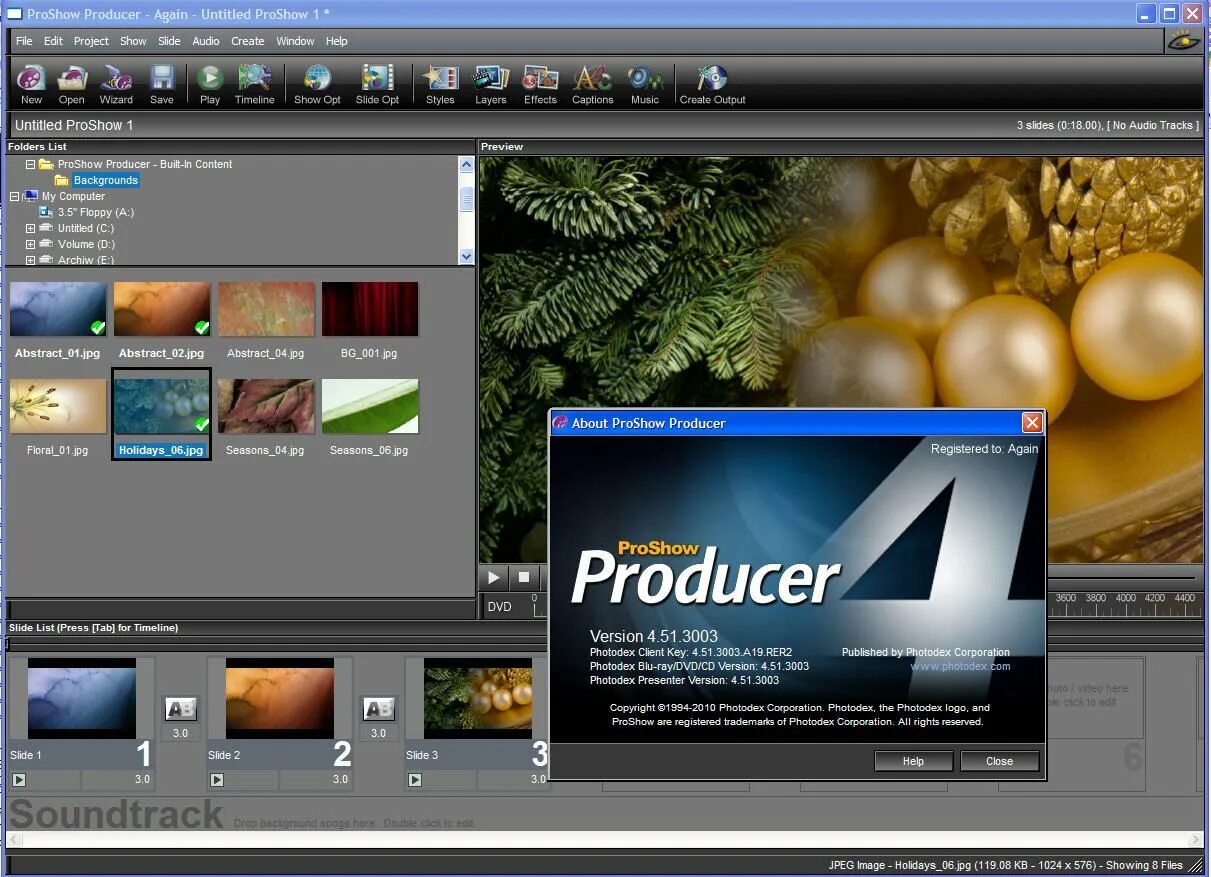The height and width of the screenshot is (877, 1211).
Task: Open the Audio menu
Action: coord(206,41)
